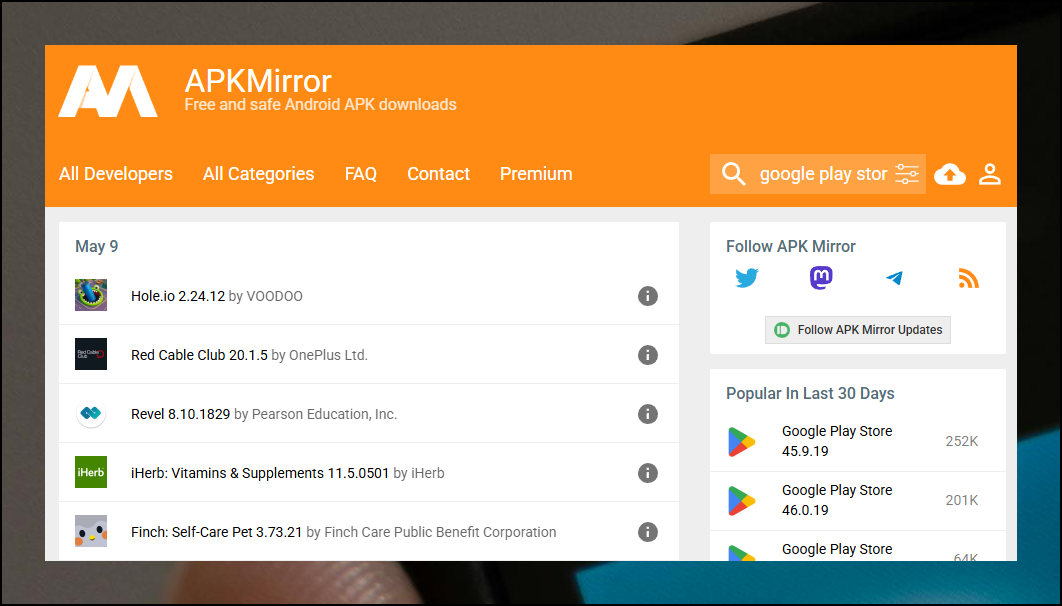Click the APKMirror site title
The height and width of the screenshot is (606, 1062).
(x=258, y=81)
